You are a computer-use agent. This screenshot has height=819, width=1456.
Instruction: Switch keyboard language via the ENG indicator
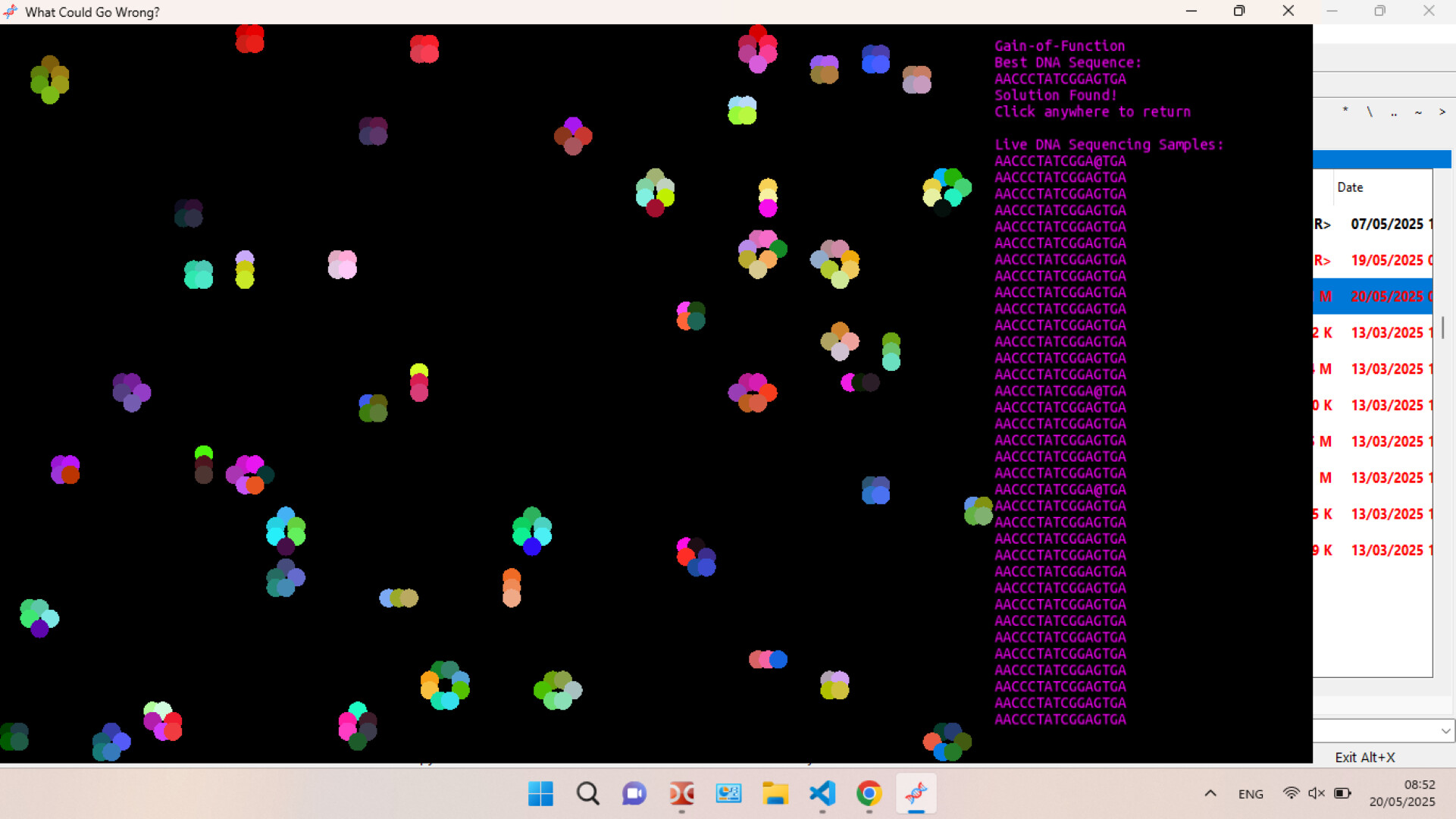pos(1251,794)
